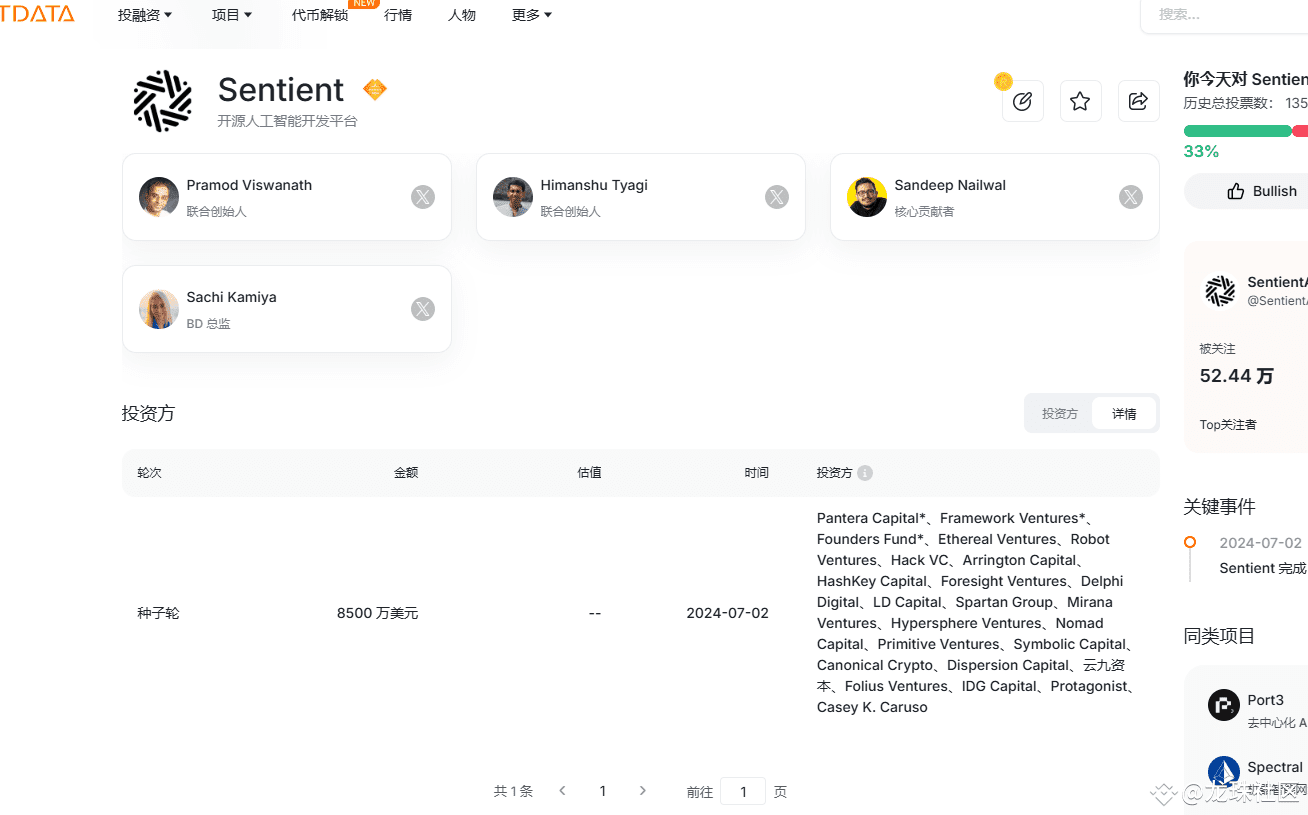
Task: Switch investor view to 详情
Action: click(1124, 413)
